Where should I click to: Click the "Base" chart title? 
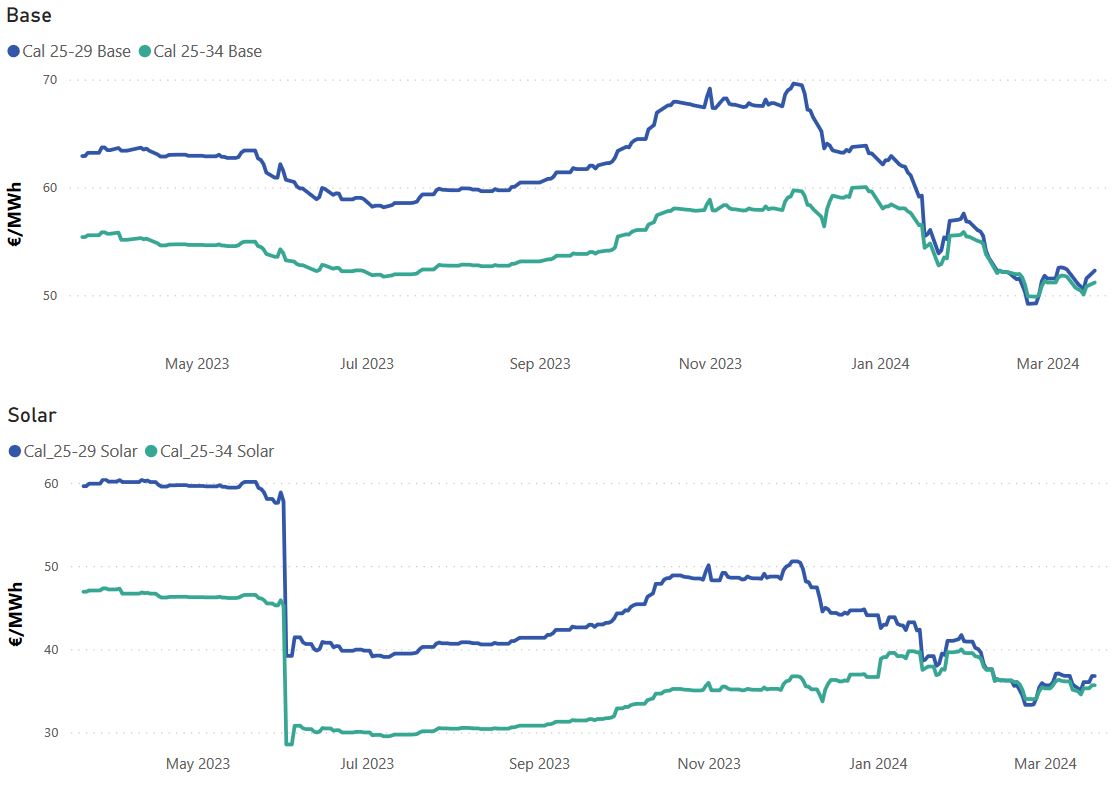coord(29,16)
